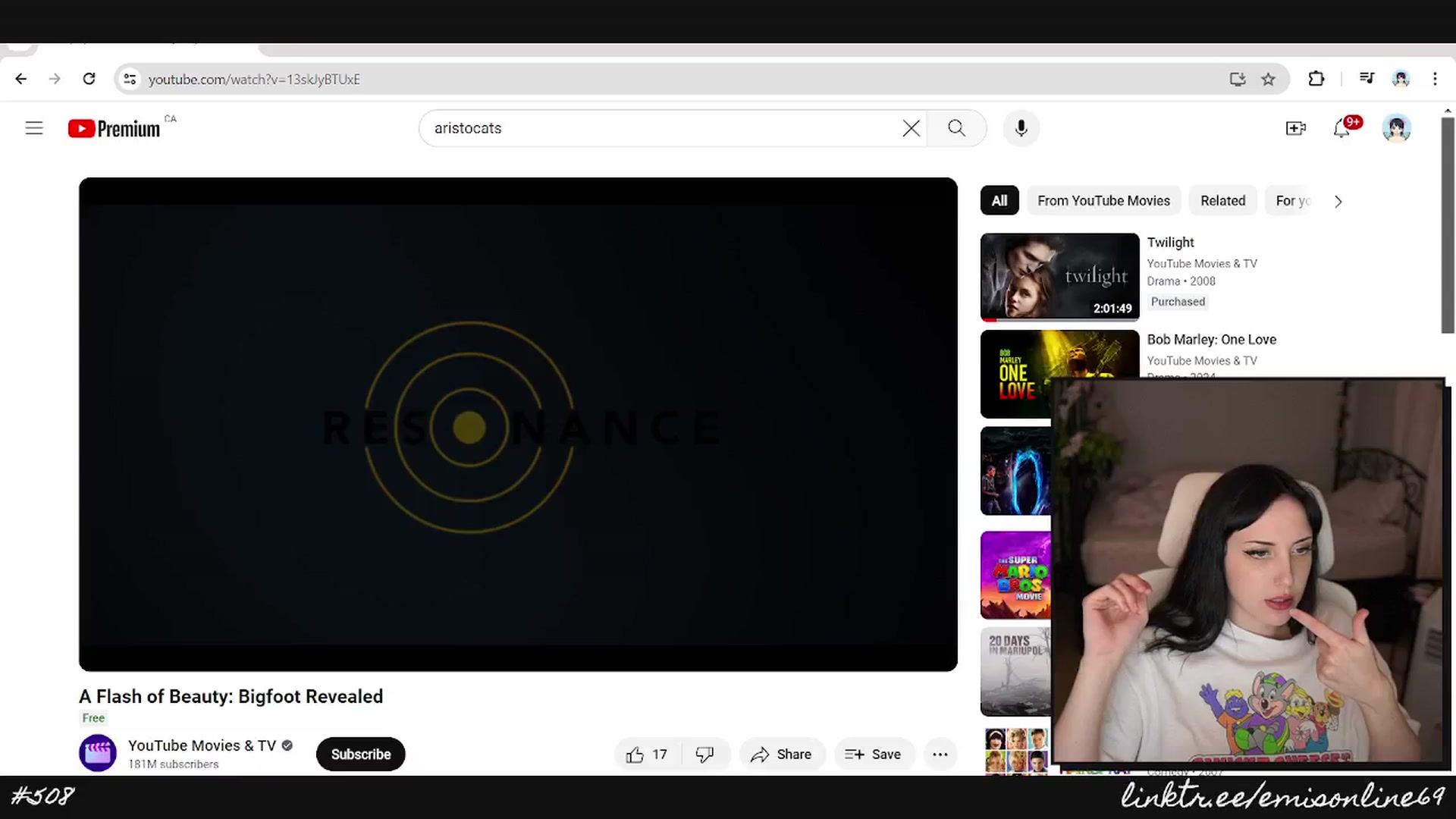The height and width of the screenshot is (819, 1456).
Task: Click the page vertical scrollbar
Action: pos(1448,225)
